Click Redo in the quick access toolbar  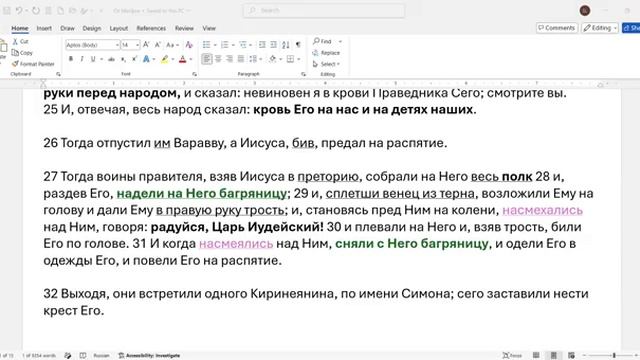tap(36, 11)
